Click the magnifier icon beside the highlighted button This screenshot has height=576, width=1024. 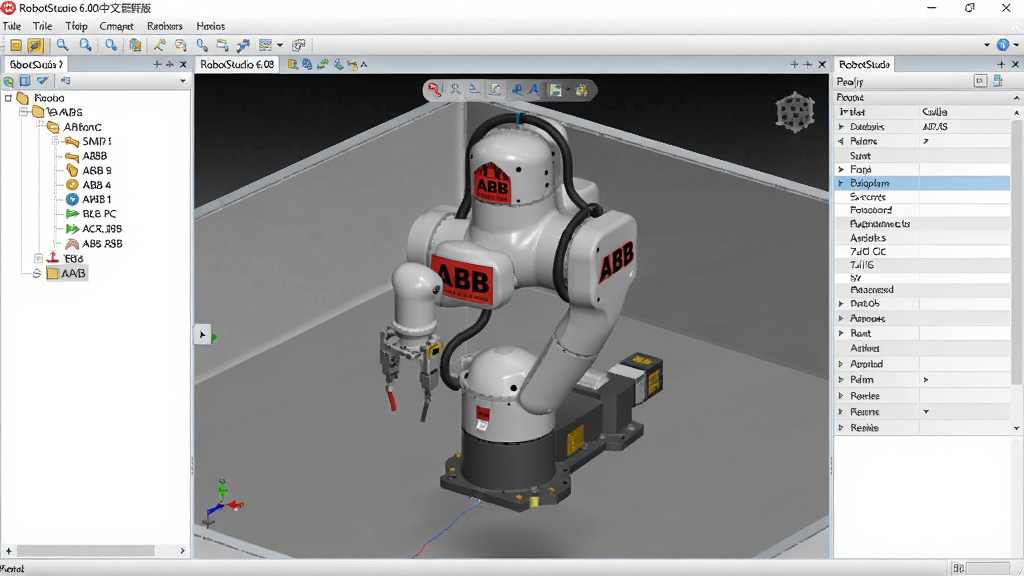click(62, 45)
